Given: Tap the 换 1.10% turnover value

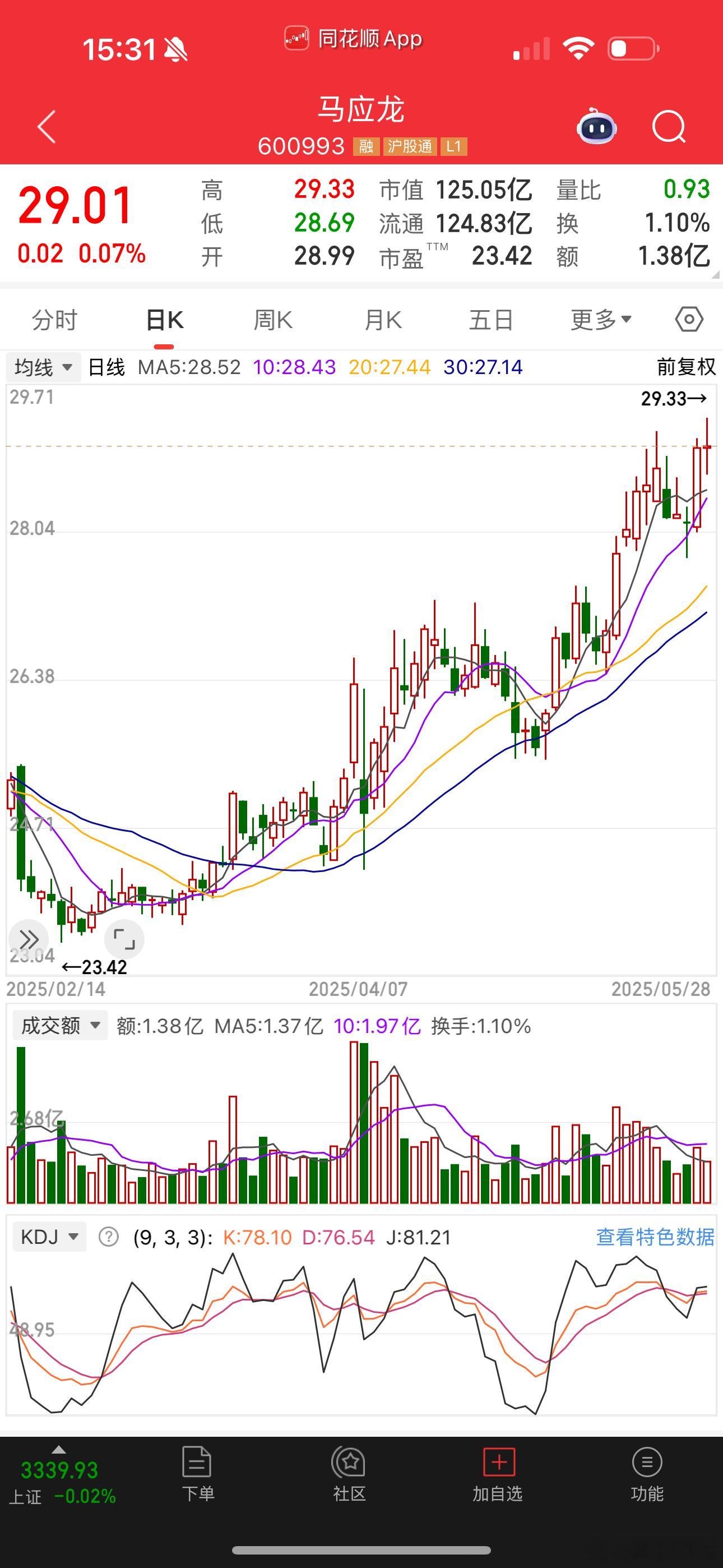Looking at the screenshot, I should [x=676, y=223].
